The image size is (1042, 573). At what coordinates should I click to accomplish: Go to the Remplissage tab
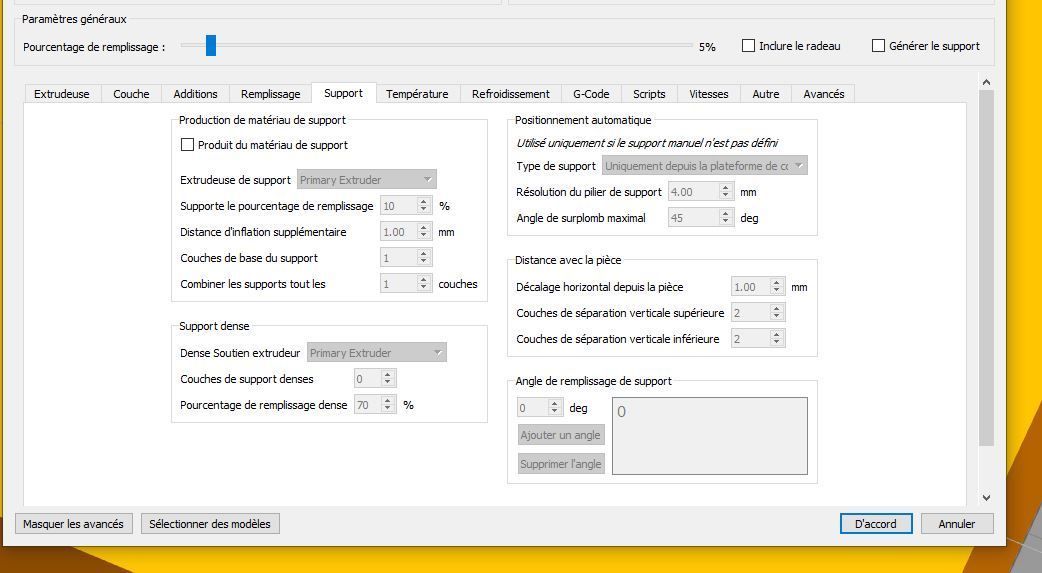(x=270, y=94)
